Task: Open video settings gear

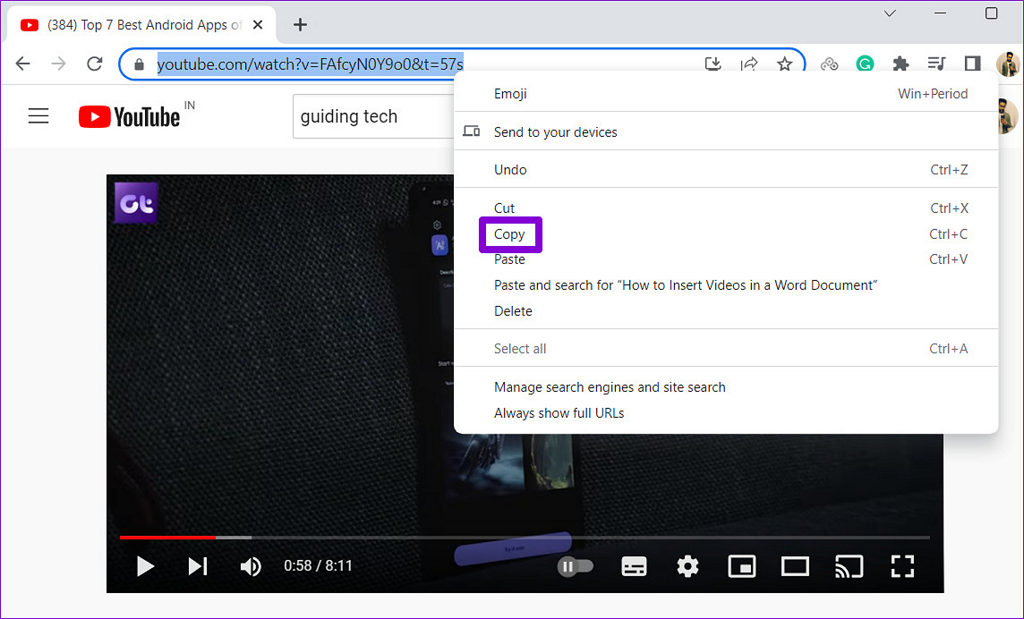Action: pos(687,567)
